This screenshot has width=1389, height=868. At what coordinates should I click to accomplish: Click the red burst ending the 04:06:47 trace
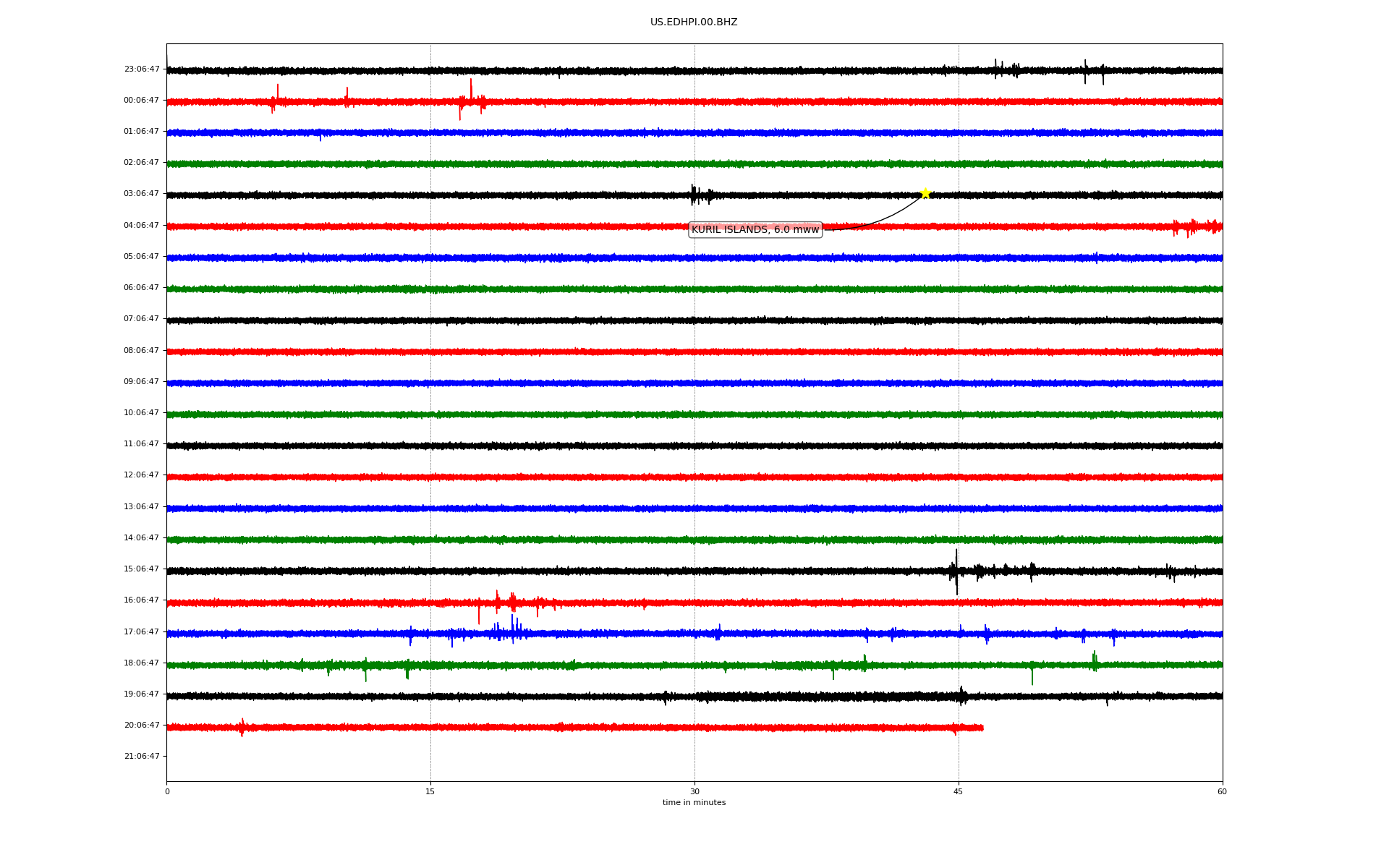[x=1197, y=227]
